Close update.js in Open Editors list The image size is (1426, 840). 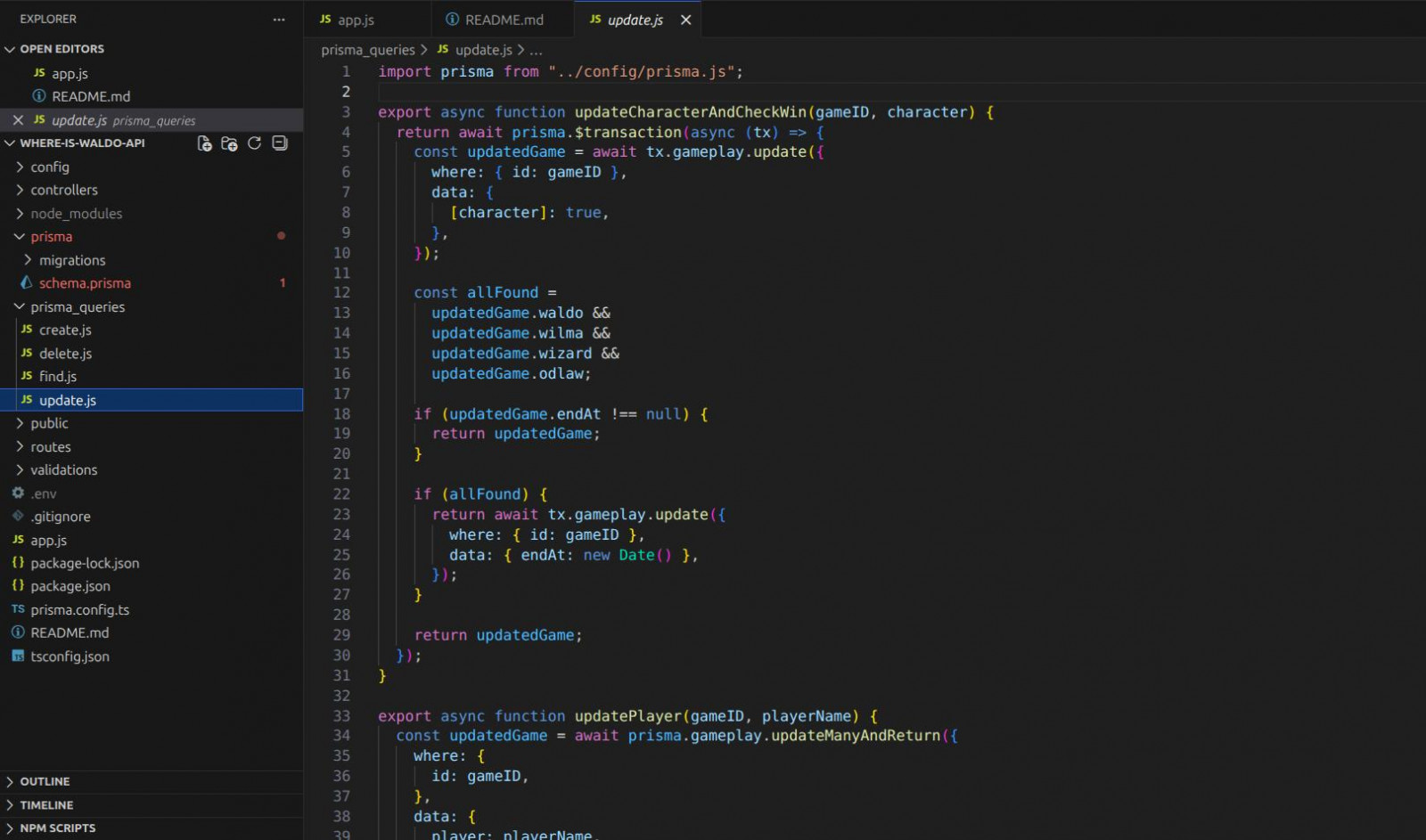18,120
